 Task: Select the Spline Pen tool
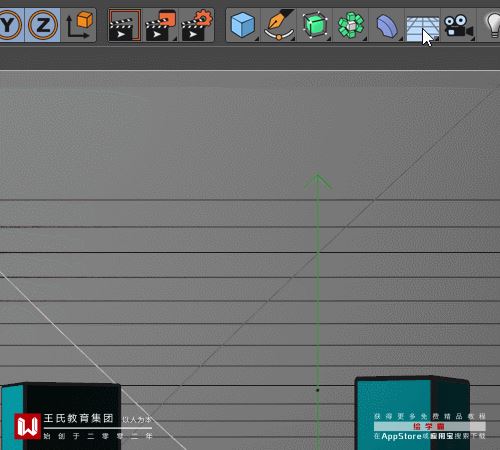pyautogui.click(x=279, y=25)
